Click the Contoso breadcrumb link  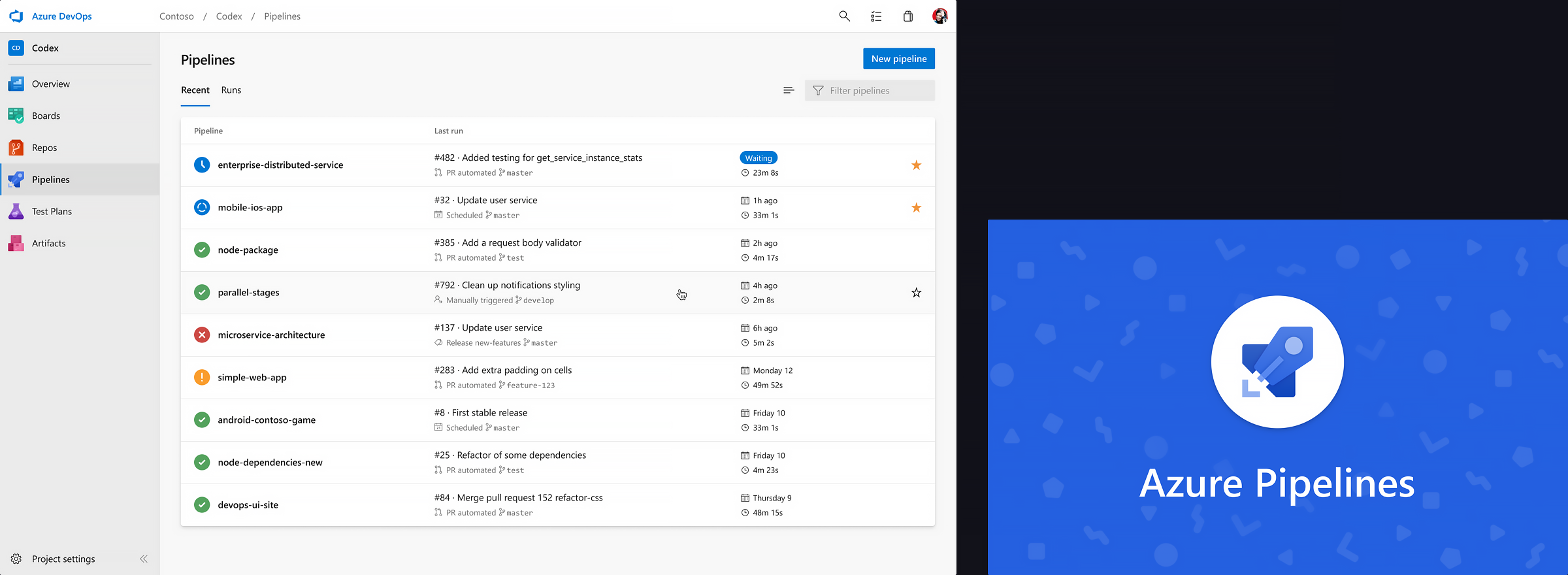coord(176,16)
